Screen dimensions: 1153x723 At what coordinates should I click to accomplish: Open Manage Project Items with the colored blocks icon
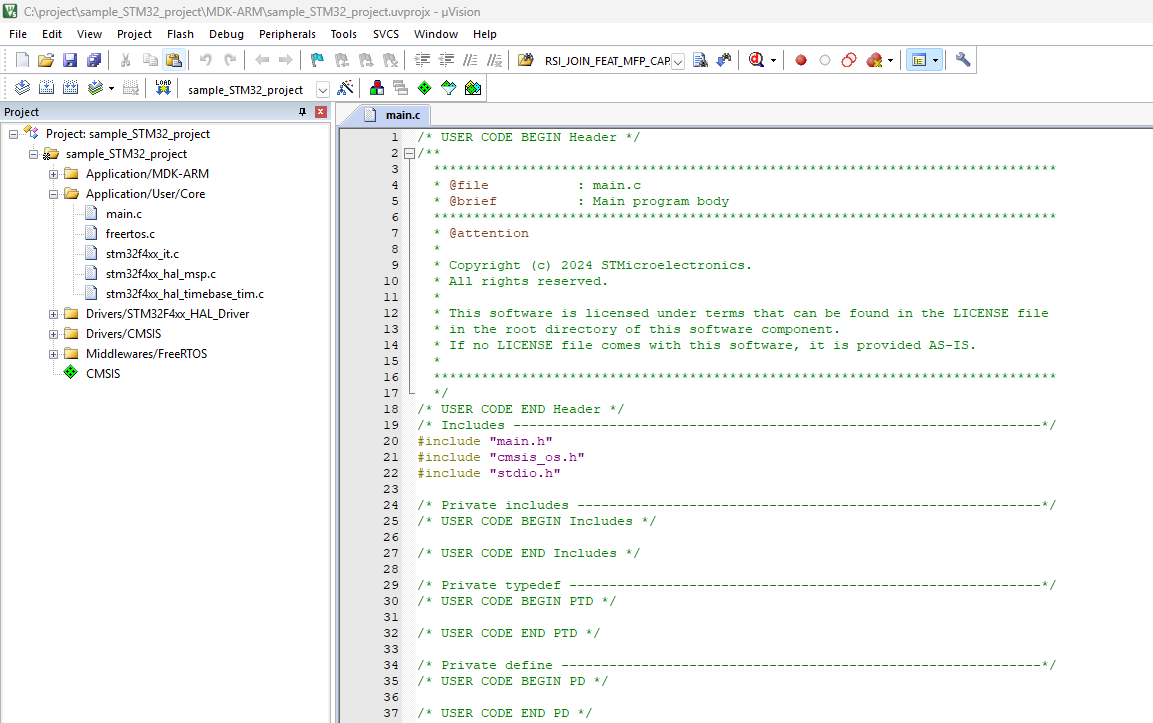(x=376, y=88)
